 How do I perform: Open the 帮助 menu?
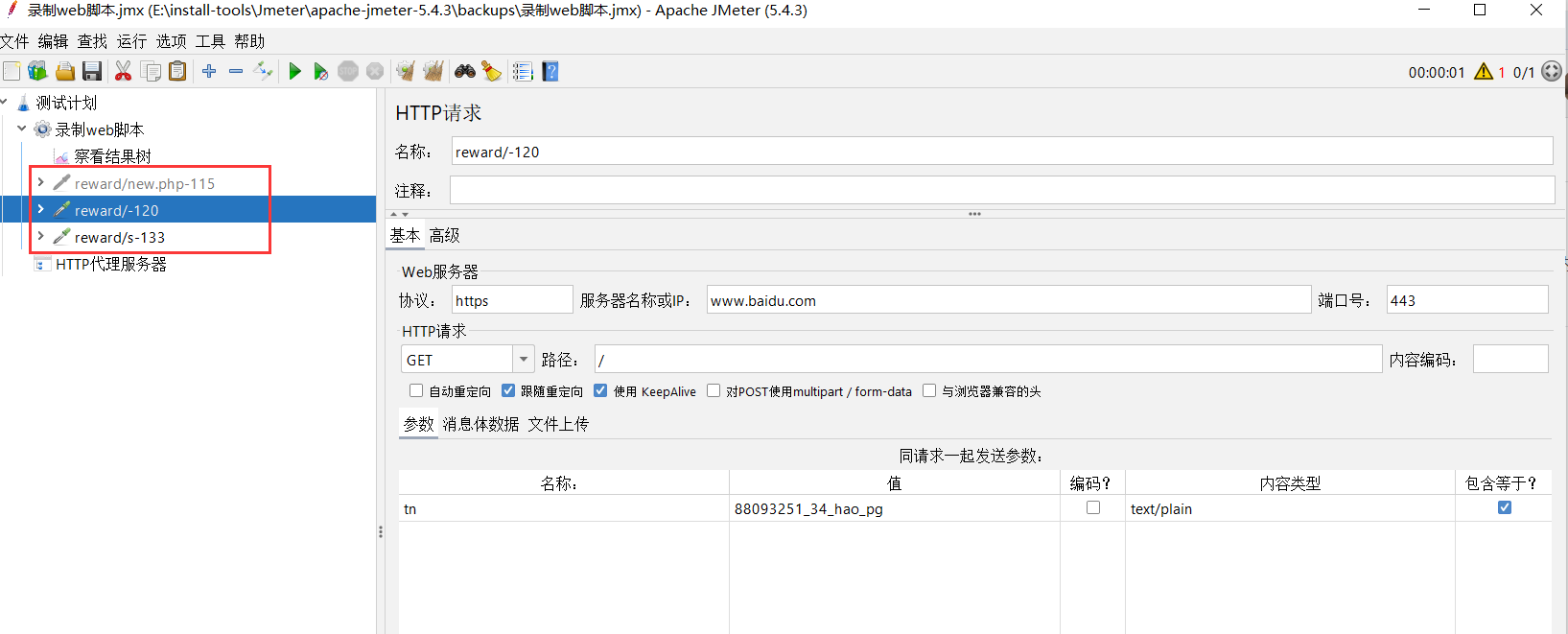tap(249, 41)
